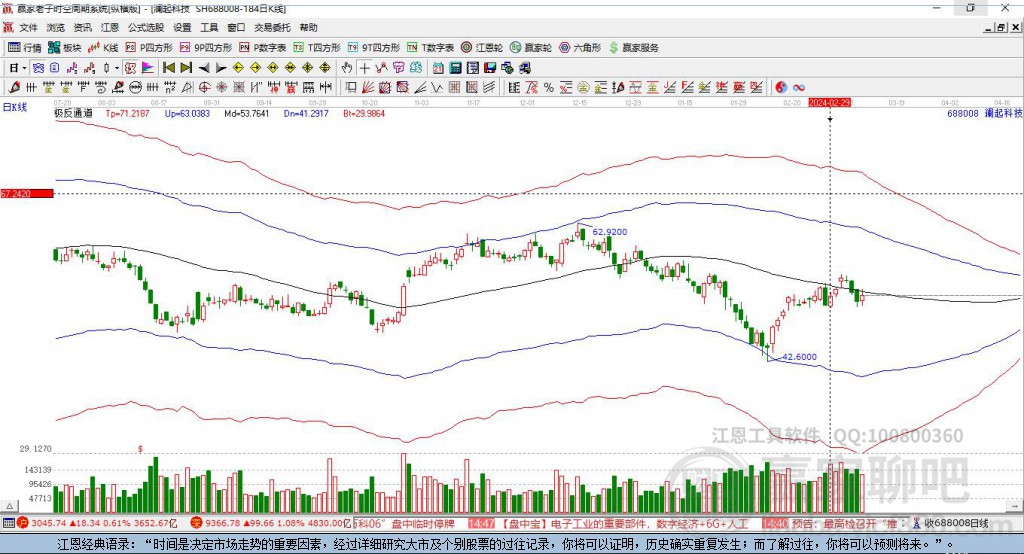Screen dimensions: 1024x554
Task: Click the first yellow diamond arrow icon
Action: [238, 68]
